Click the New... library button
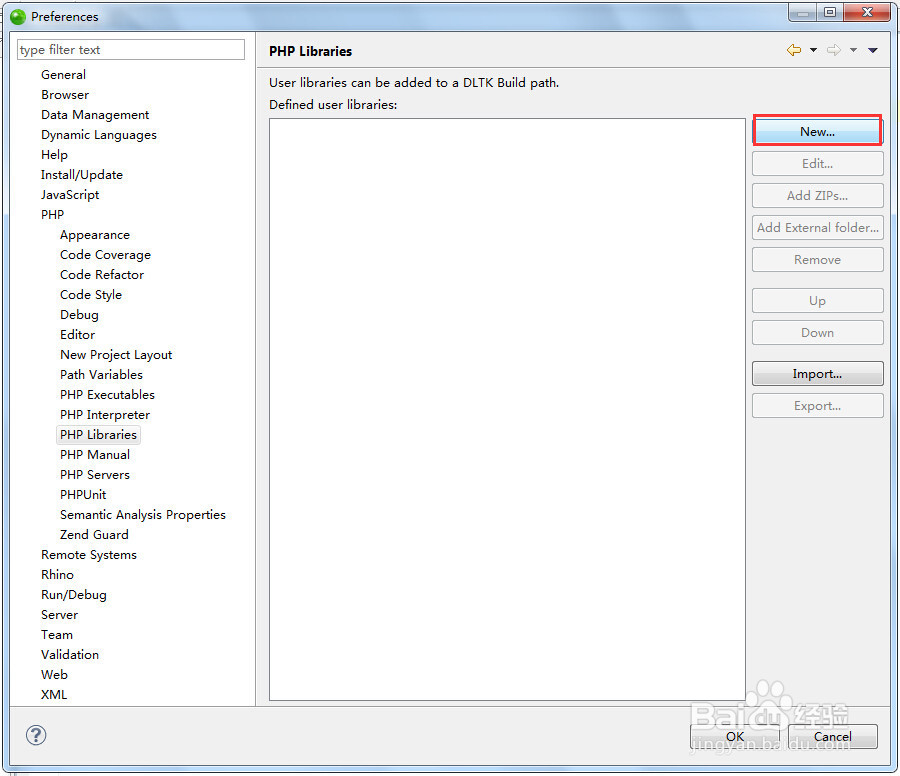Image resolution: width=900 pixels, height=776 pixels. [x=817, y=131]
